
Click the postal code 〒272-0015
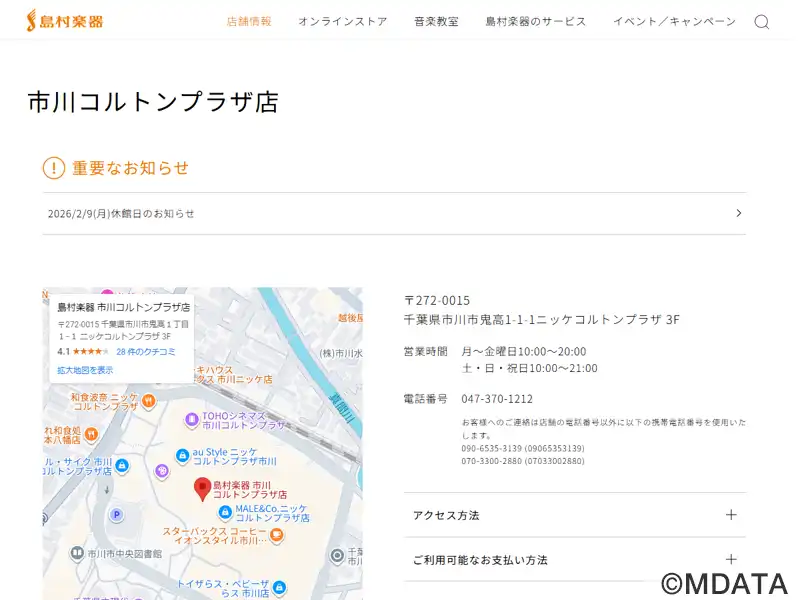(437, 301)
